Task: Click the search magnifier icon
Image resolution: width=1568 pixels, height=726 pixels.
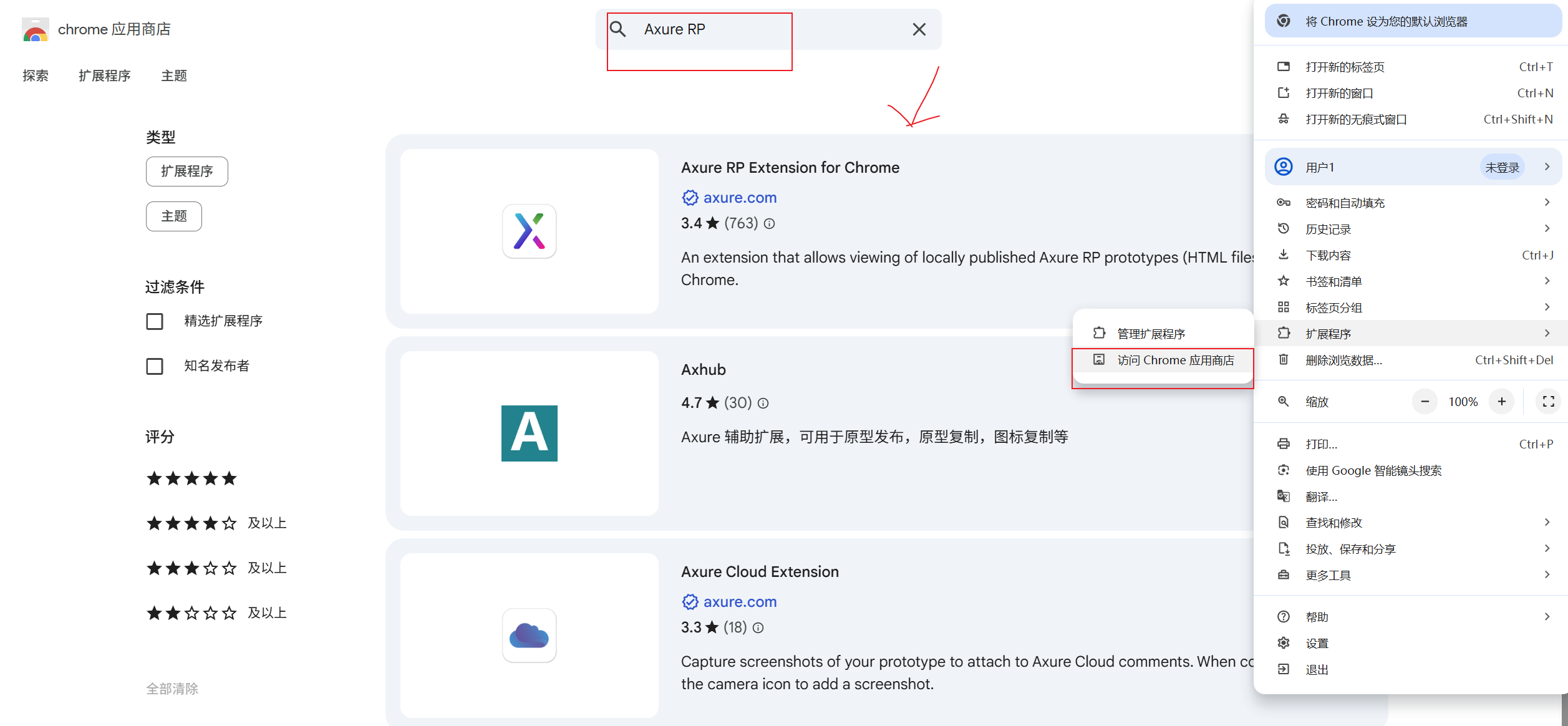Action: click(617, 29)
